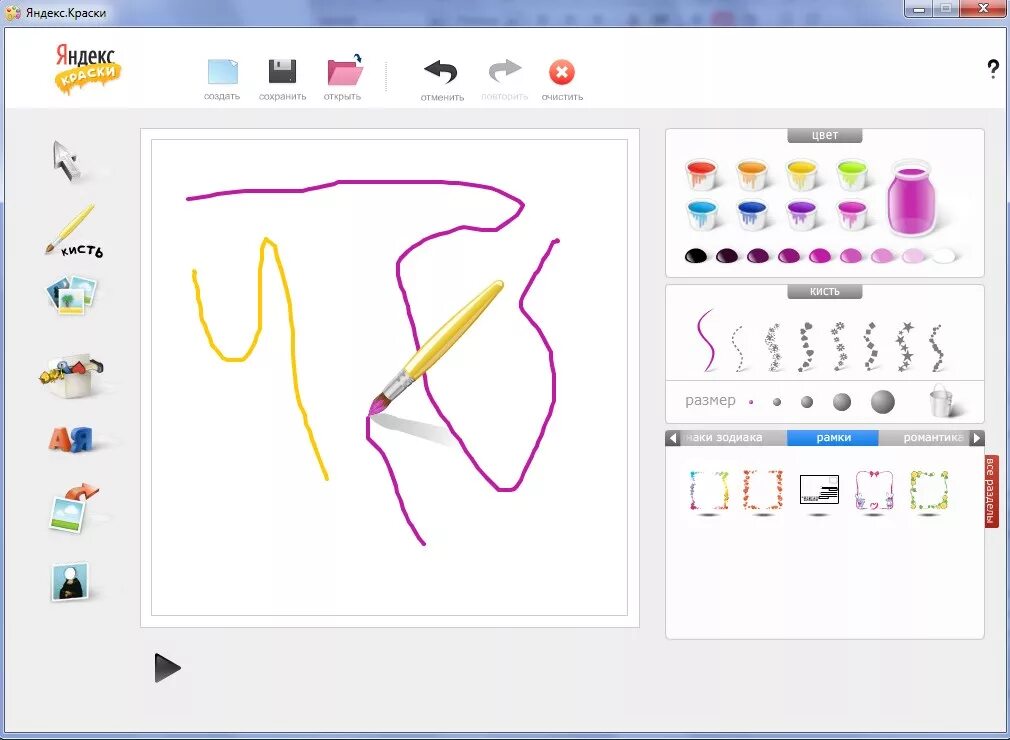Select the arrow pointer tool
The width and height of the screenshot is (1010, 740).
66,160
